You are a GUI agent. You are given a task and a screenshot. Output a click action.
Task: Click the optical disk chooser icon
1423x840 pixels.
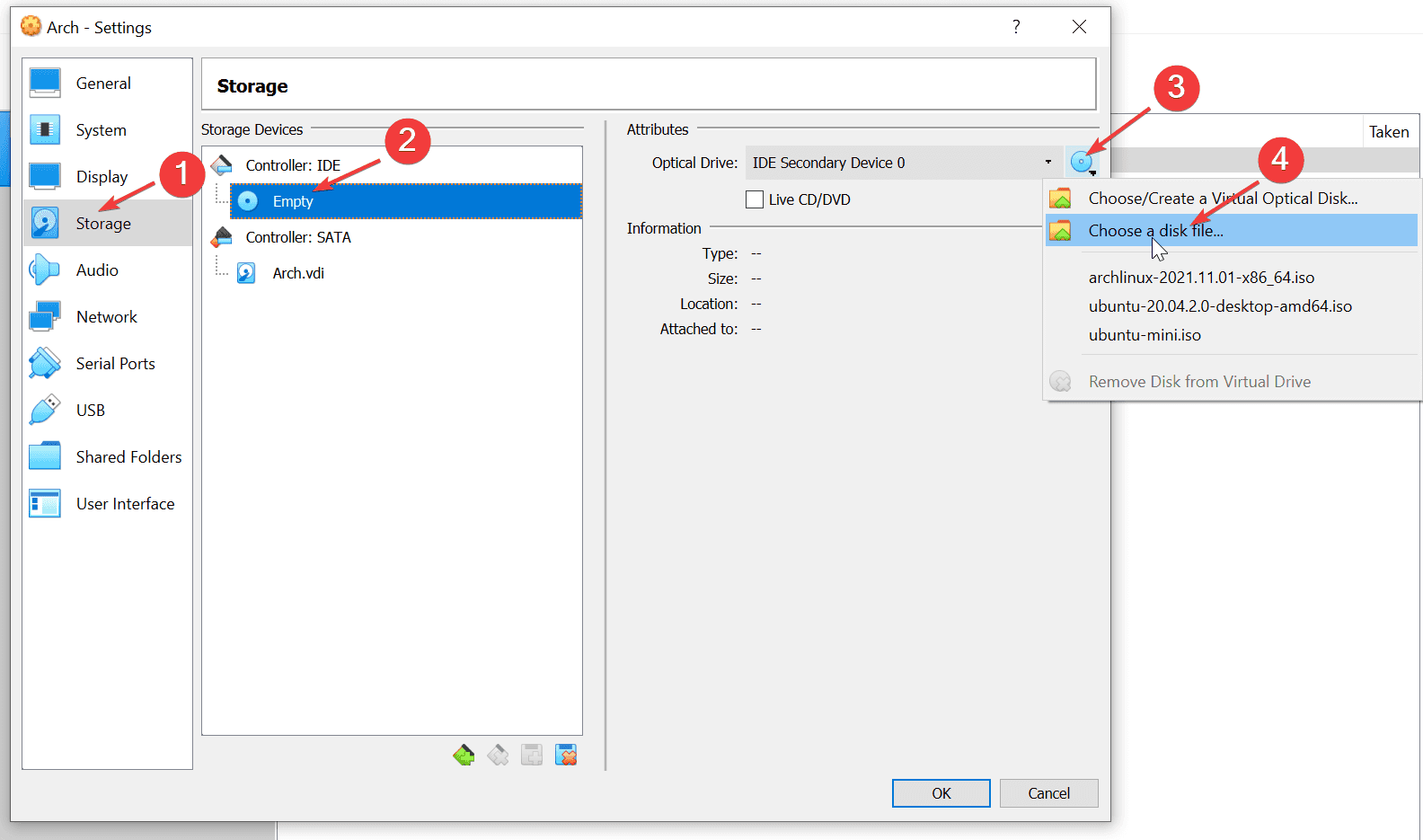pyautogui.click(x=1083, y=163)
